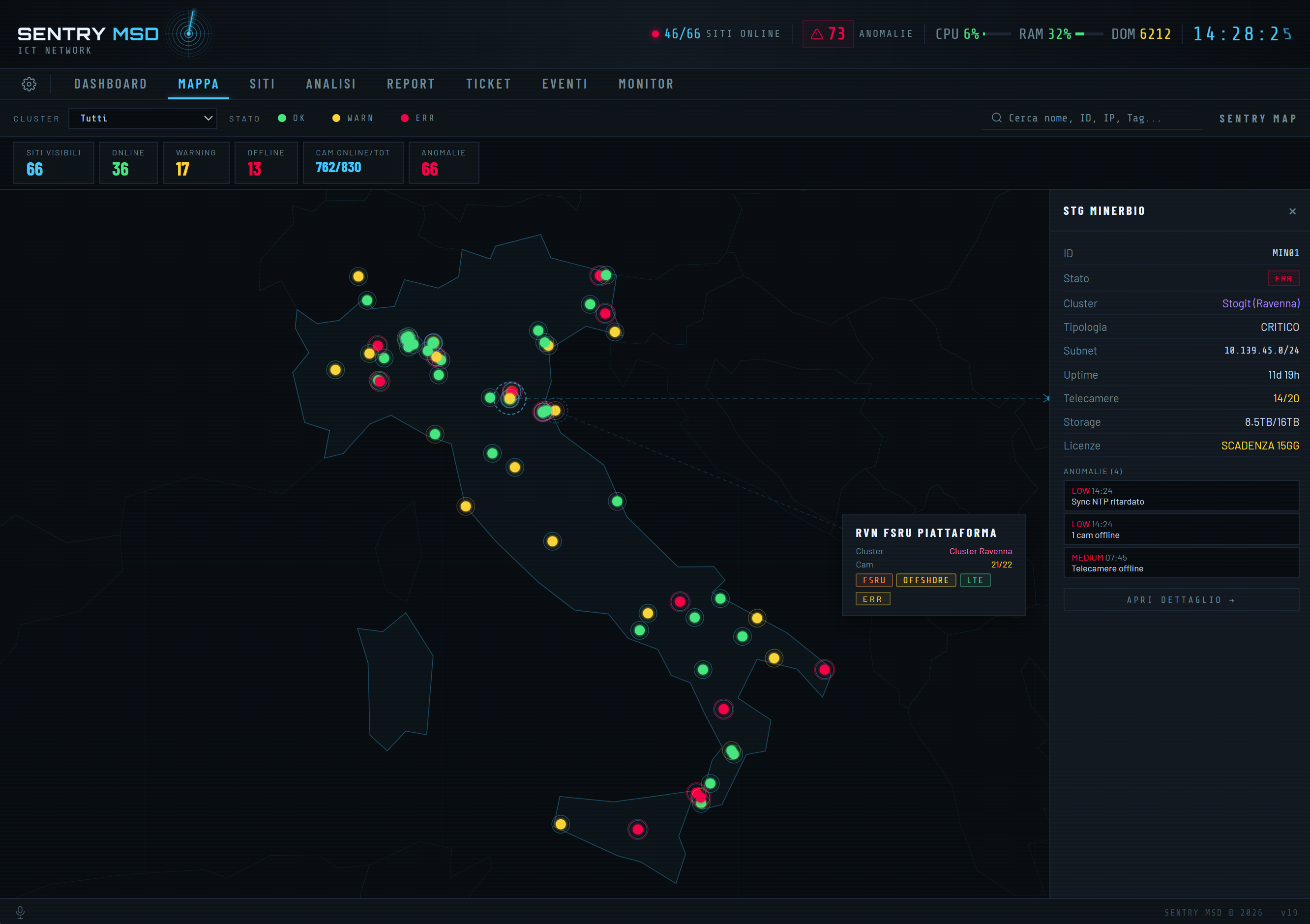Click the search field Cerca nome, ID, IP
Viewport: 1310px width, 924px height.
tap(1092, 118)
